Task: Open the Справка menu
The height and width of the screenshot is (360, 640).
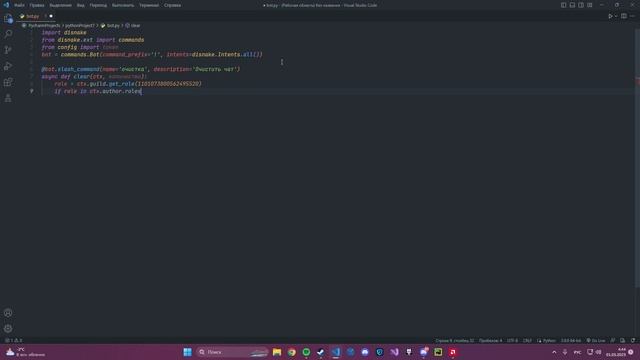Action: pyautogui.click(x=172, y=5)
